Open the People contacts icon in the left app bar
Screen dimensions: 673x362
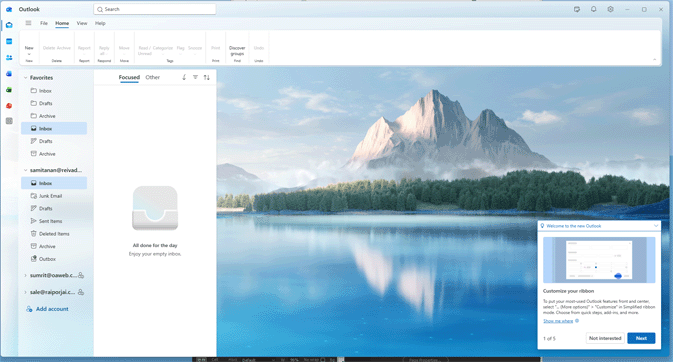tap(9, 58)
